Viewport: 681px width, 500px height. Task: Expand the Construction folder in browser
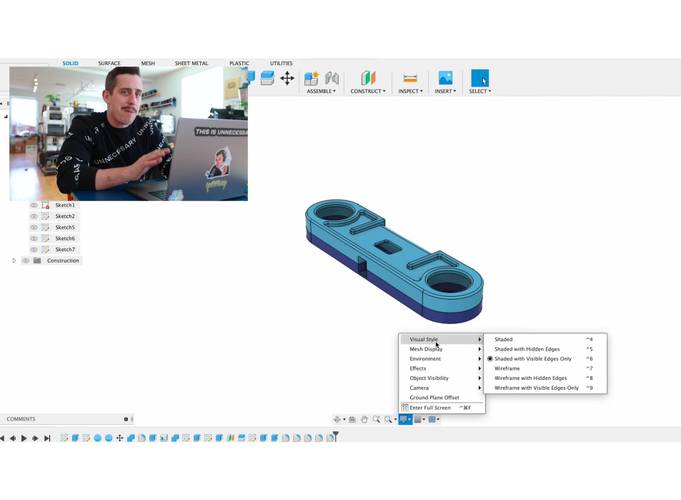(14, 261)
